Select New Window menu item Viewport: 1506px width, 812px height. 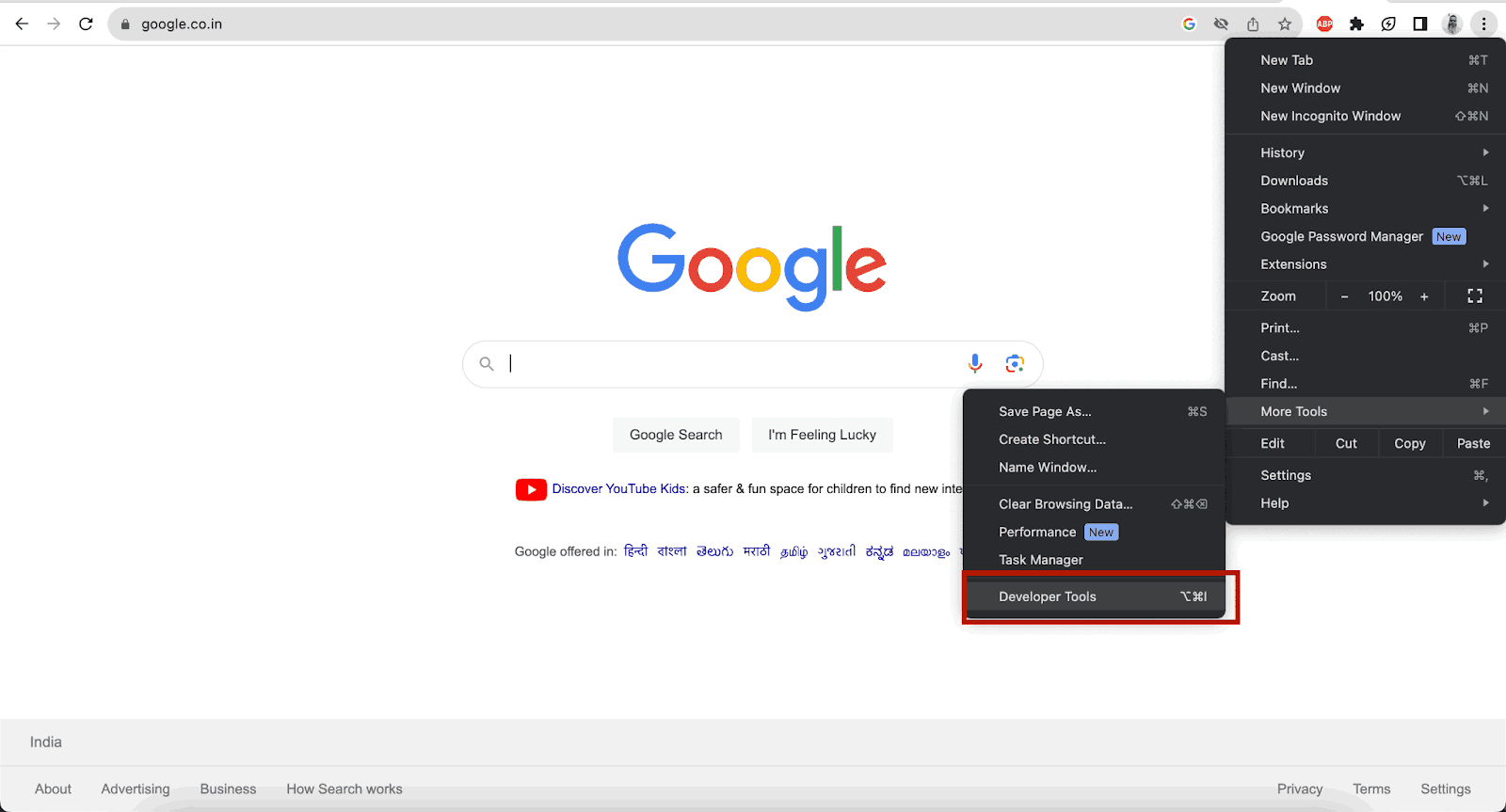point(1366,88)
